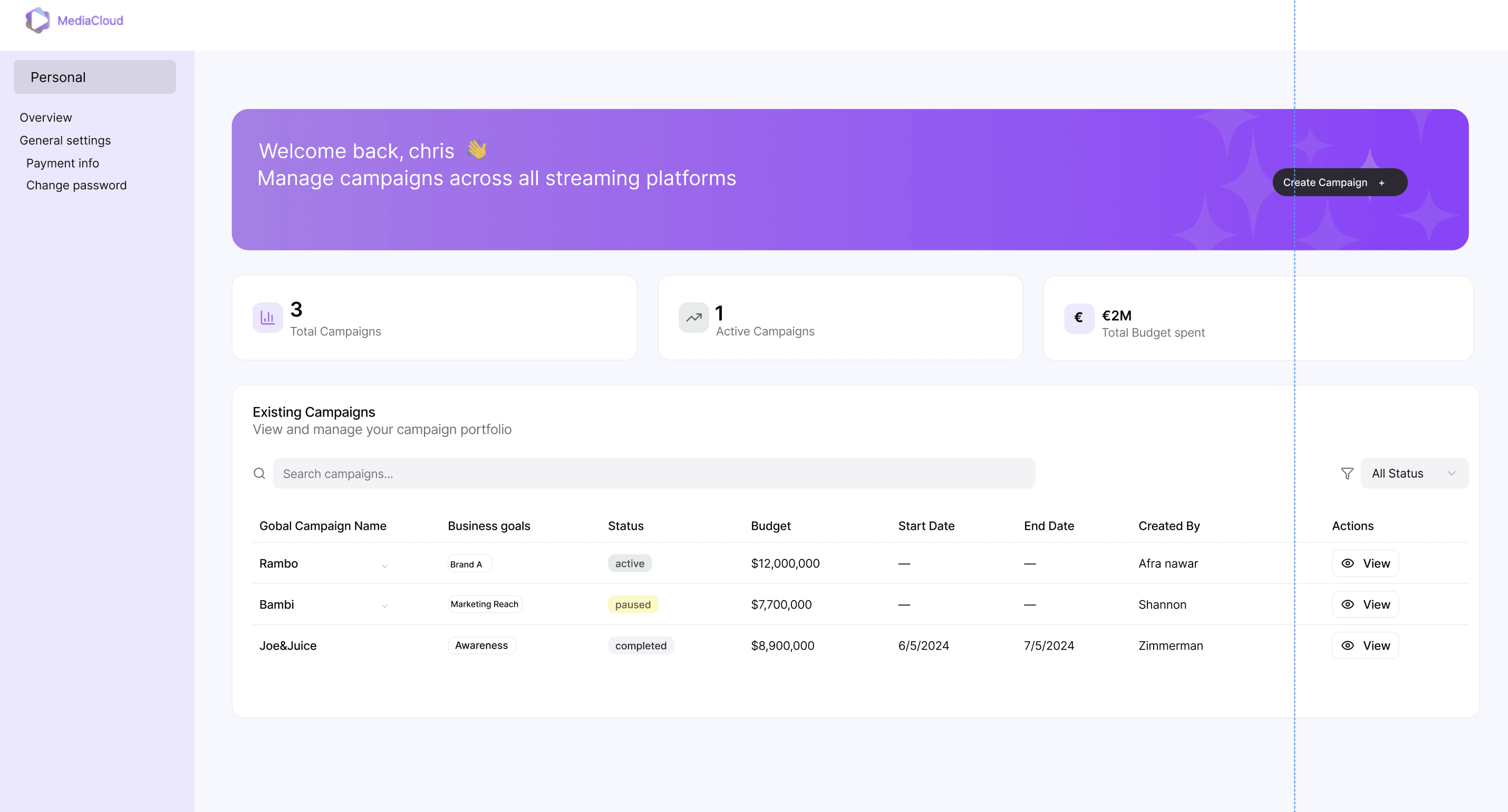Open the Change password link
The height and width of the screenshot is (812, 1508).
pyautogui.click(x=76, y=186)
